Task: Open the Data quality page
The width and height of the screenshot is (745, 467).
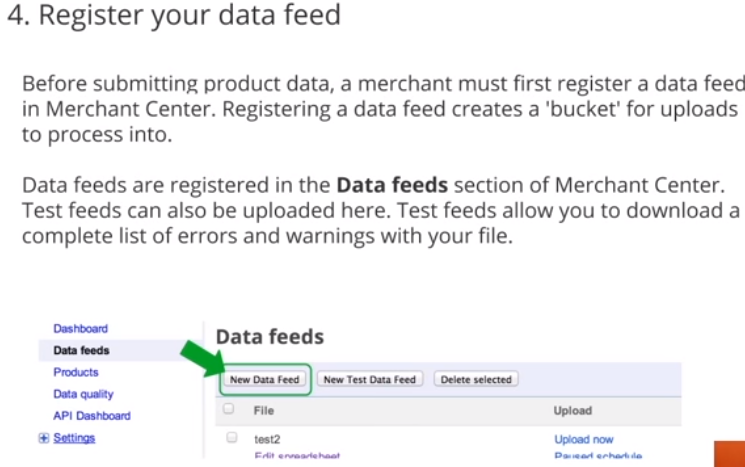Action: tap(83, 394)
